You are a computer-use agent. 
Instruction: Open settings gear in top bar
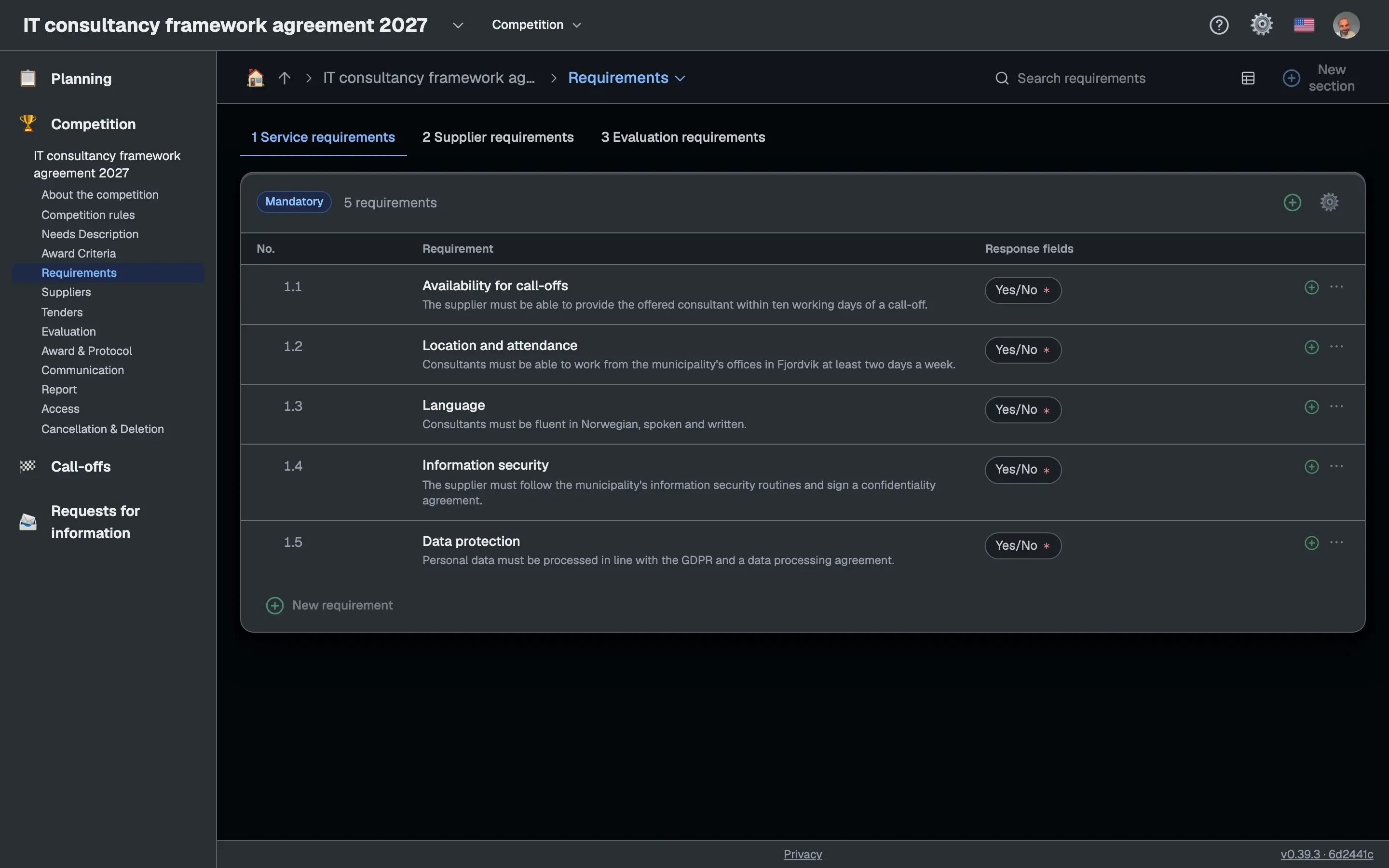(x=1262, y=25)
